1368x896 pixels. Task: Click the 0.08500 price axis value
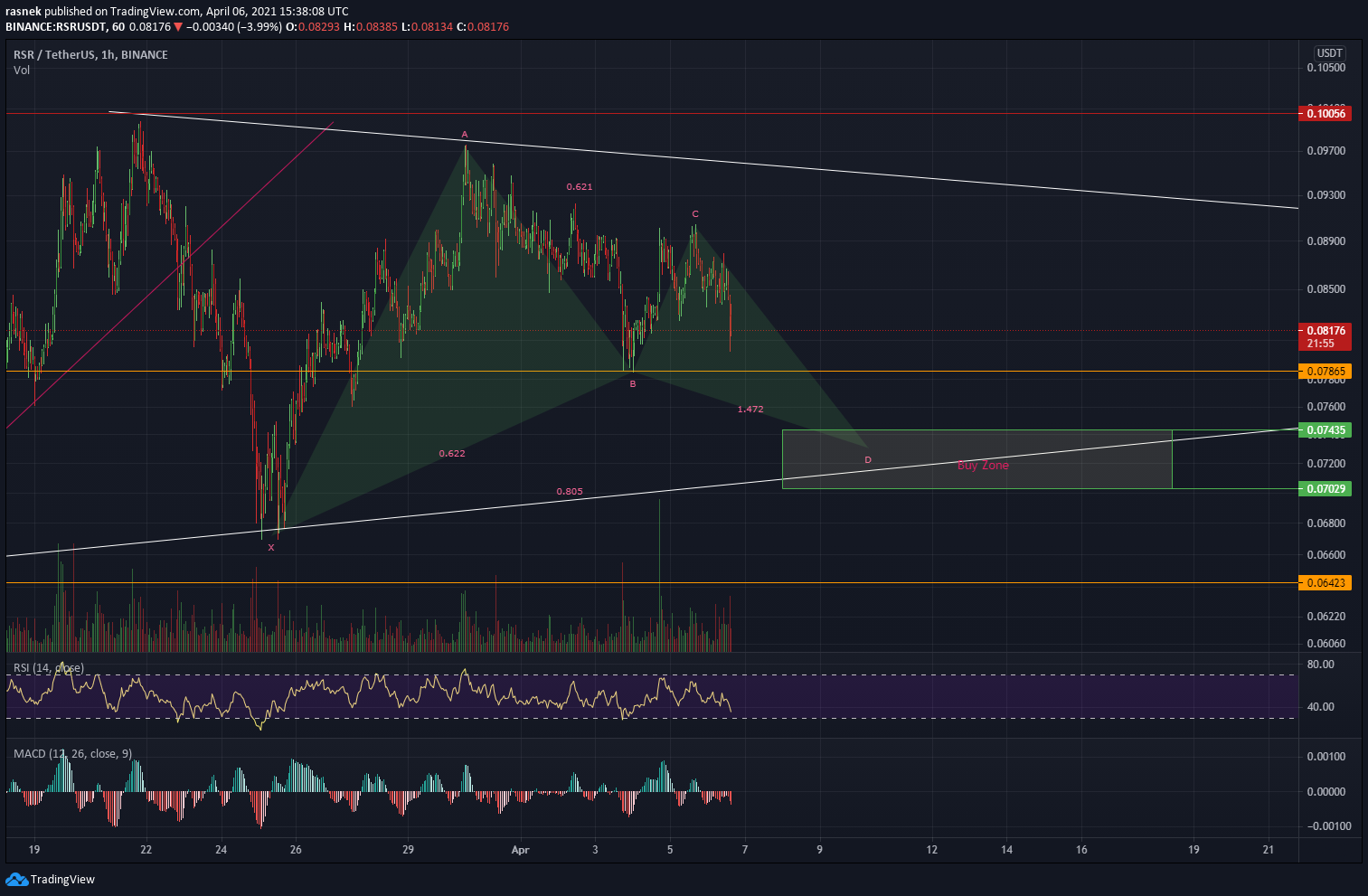1326,289
